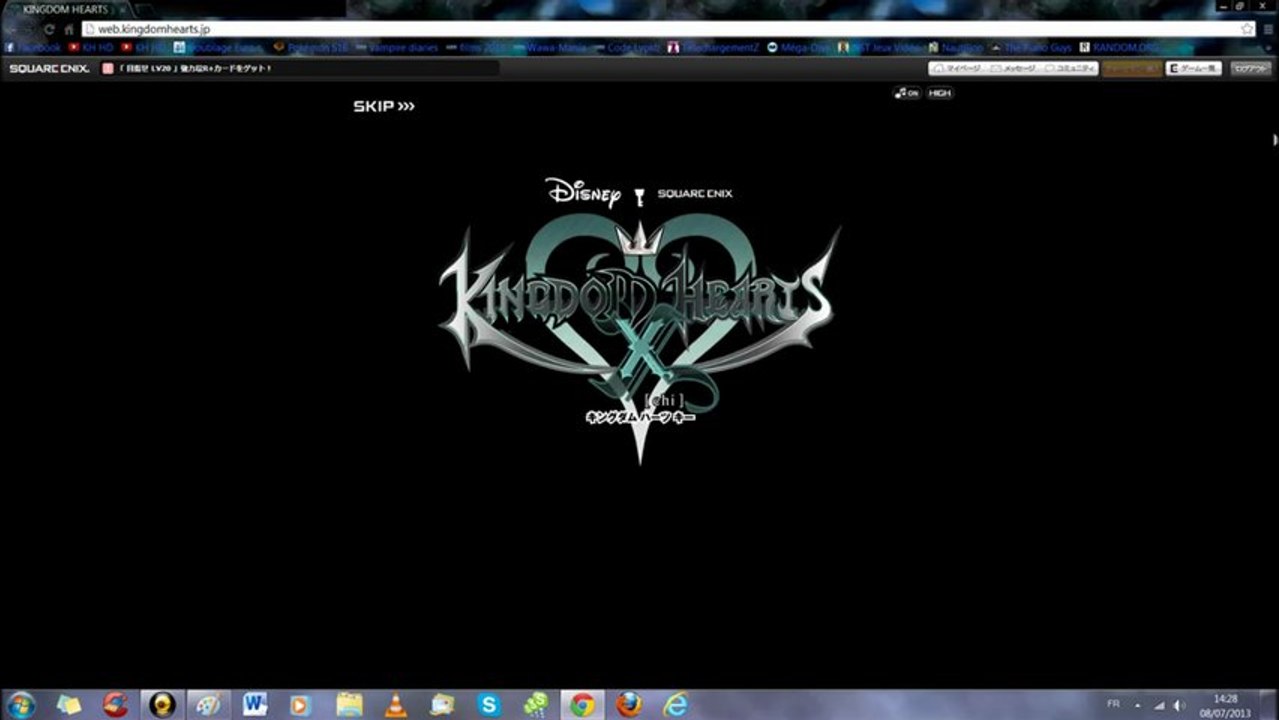Open the TéléchargementZ bookmark

713,47
